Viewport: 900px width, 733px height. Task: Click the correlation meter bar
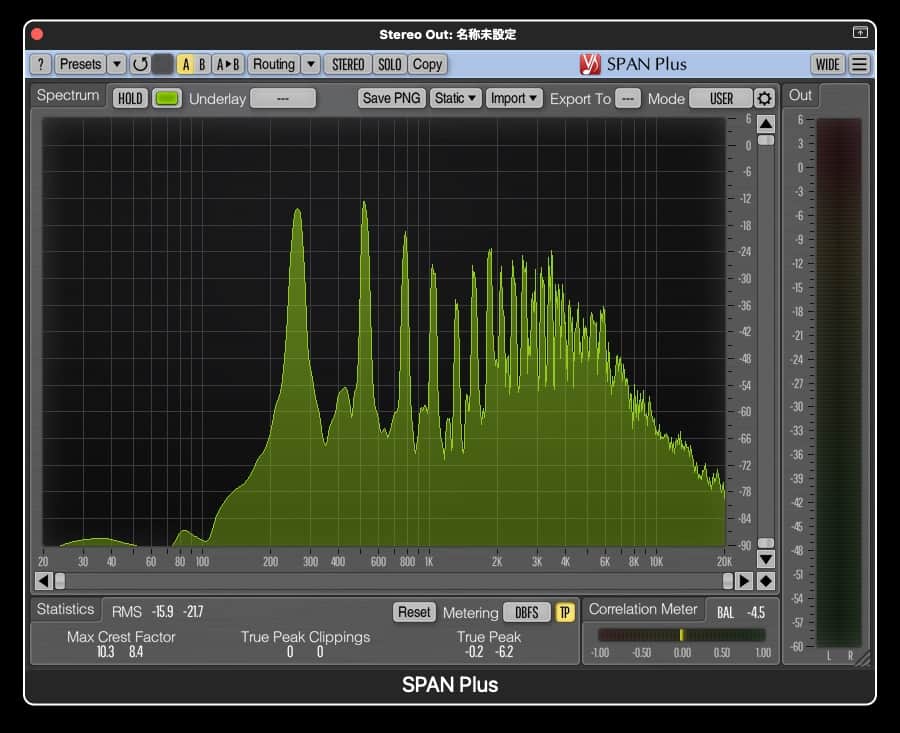pos(681,634)
